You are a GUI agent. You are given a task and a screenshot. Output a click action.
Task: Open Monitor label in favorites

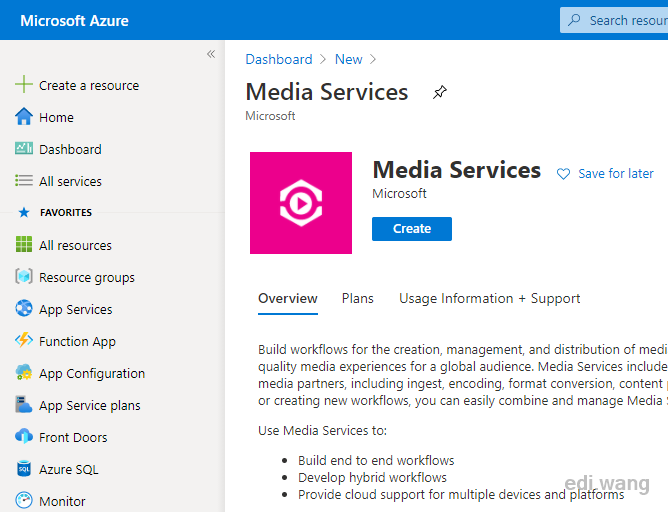(x=62, y=501)
